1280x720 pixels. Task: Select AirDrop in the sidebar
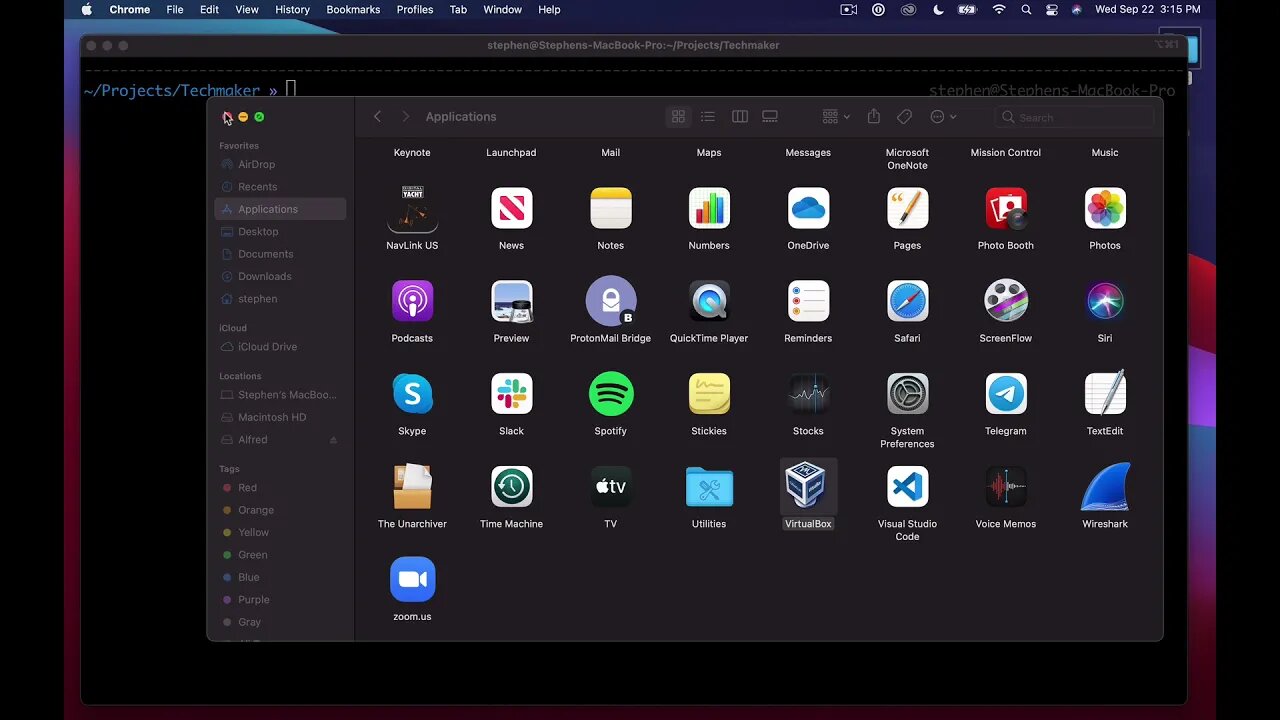[280, 164]
